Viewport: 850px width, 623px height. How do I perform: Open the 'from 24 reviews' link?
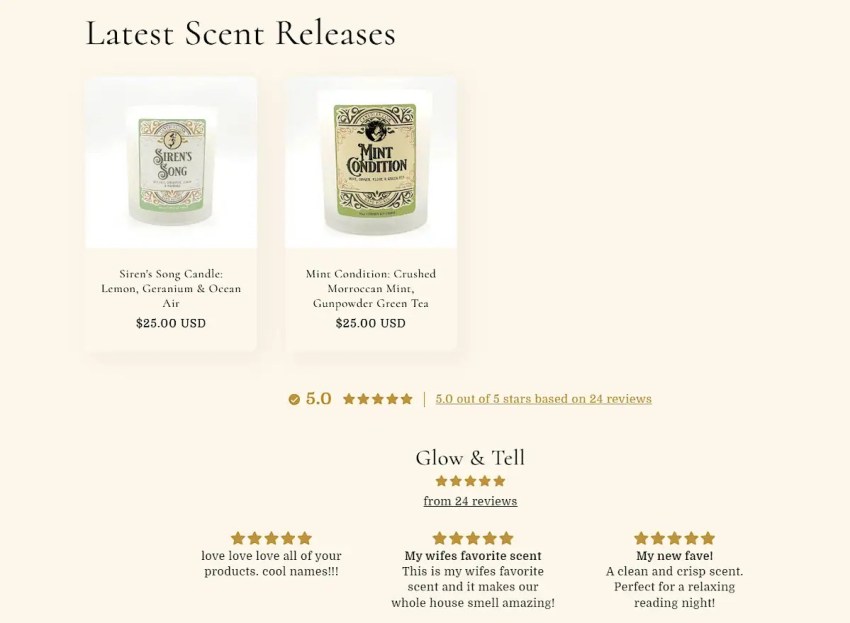[x=470, y=501]
